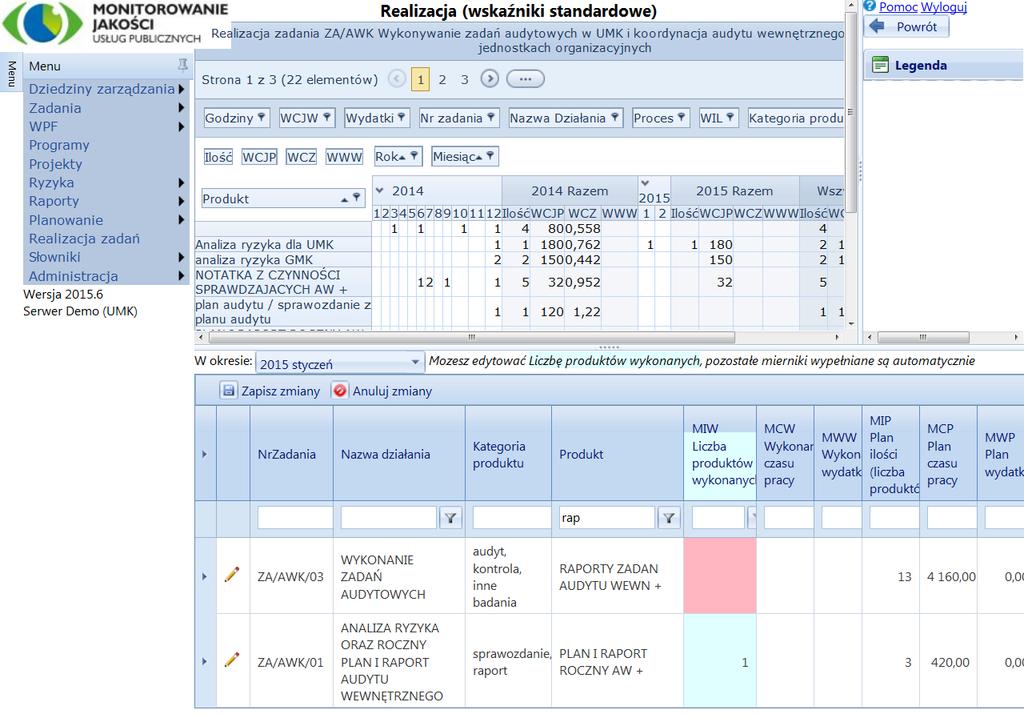Click the filter funnel on the Rok field
The image size is (1024, 718).
coord(413,155)
